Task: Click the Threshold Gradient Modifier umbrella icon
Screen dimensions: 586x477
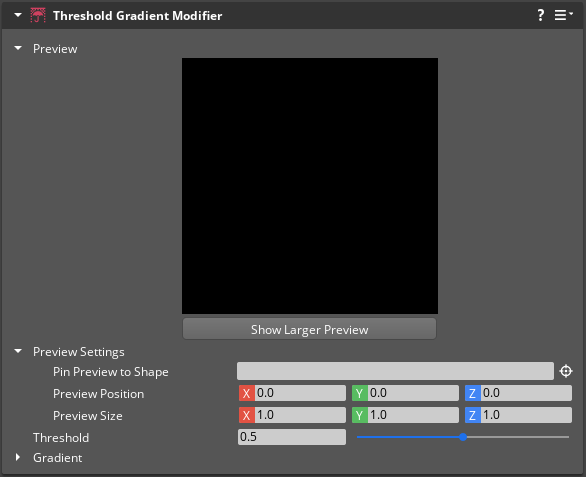Action: coord(38,16)
